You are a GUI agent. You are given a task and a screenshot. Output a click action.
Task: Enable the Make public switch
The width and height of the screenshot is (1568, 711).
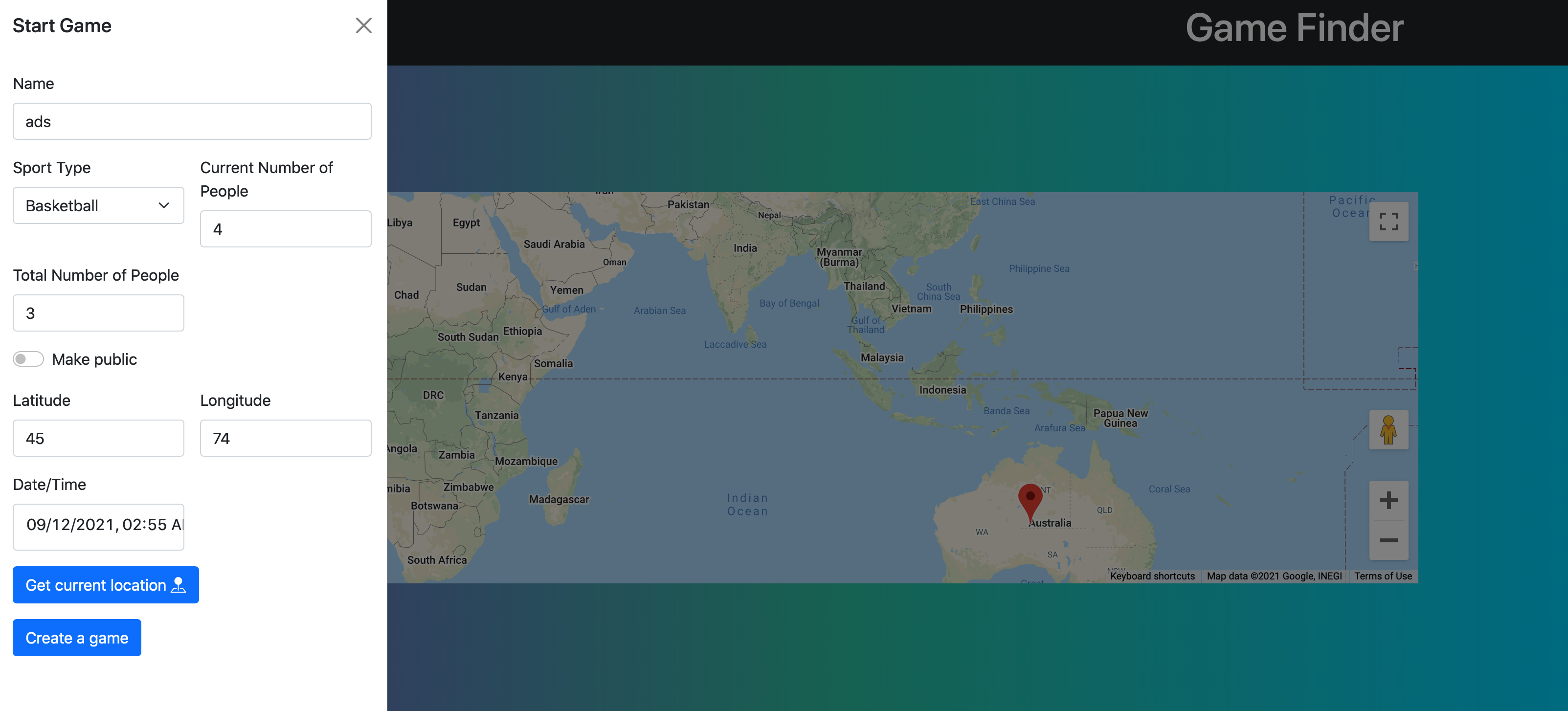tap(28, 359)
